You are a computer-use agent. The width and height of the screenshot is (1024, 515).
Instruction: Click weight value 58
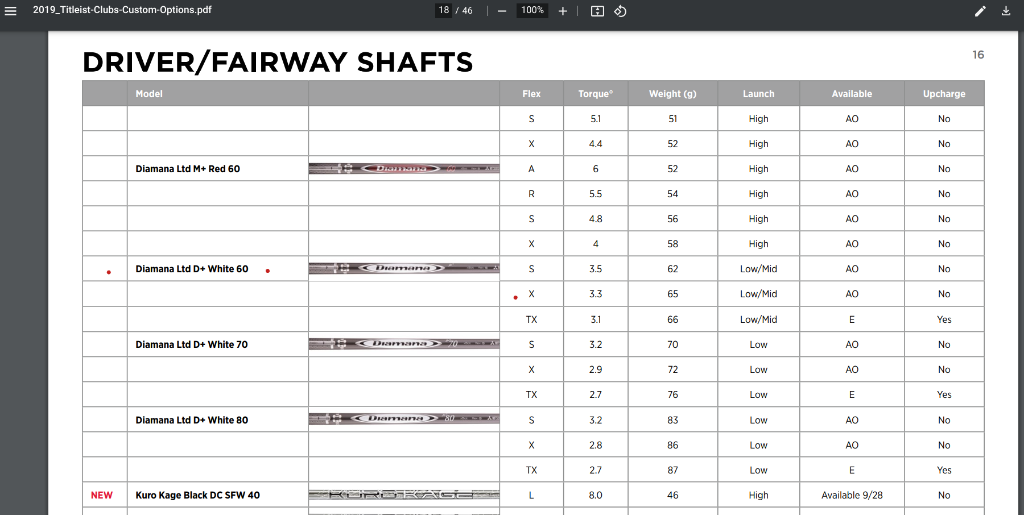673,243
